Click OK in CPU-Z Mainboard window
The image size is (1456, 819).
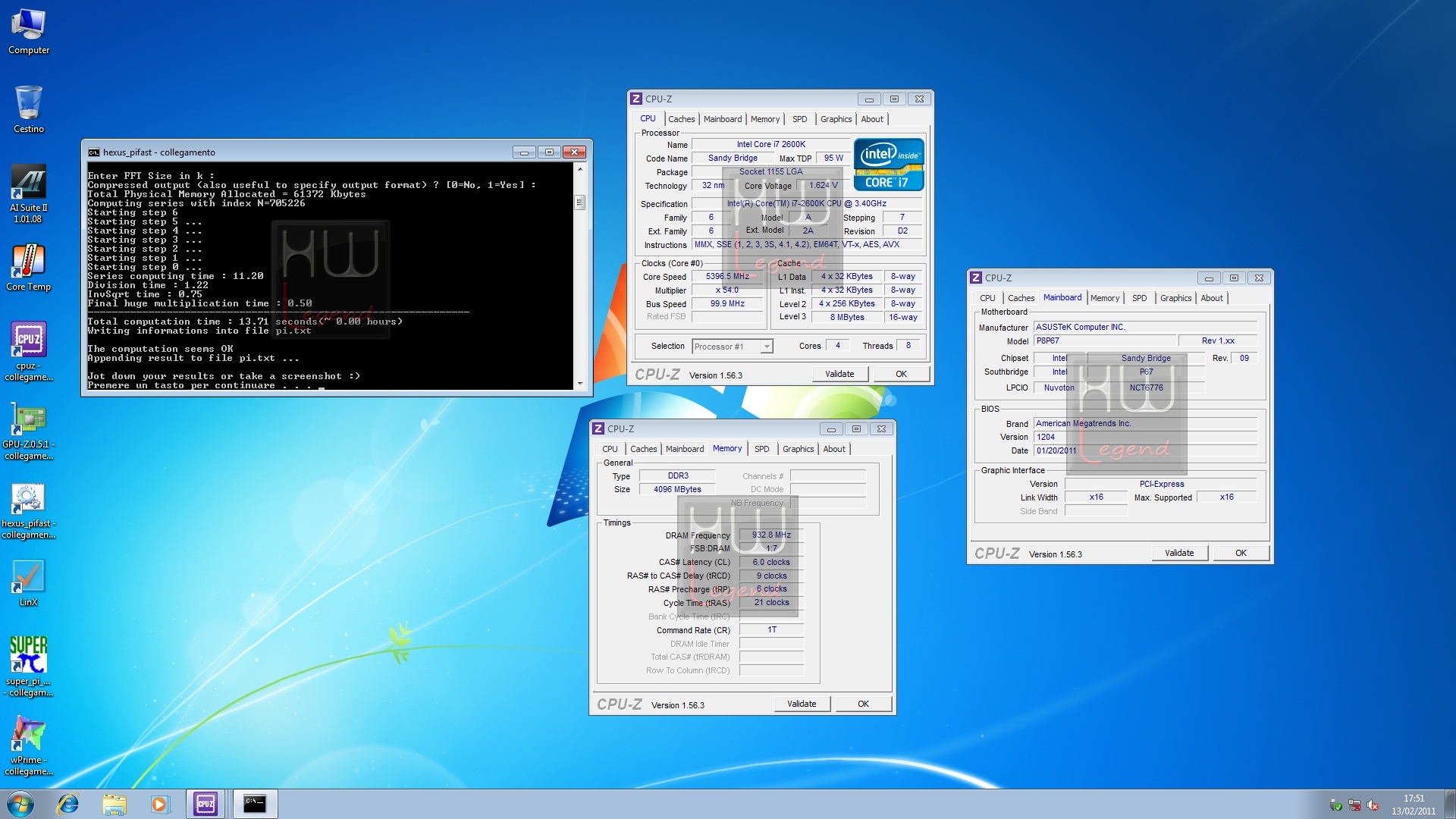pos(1241,553)
